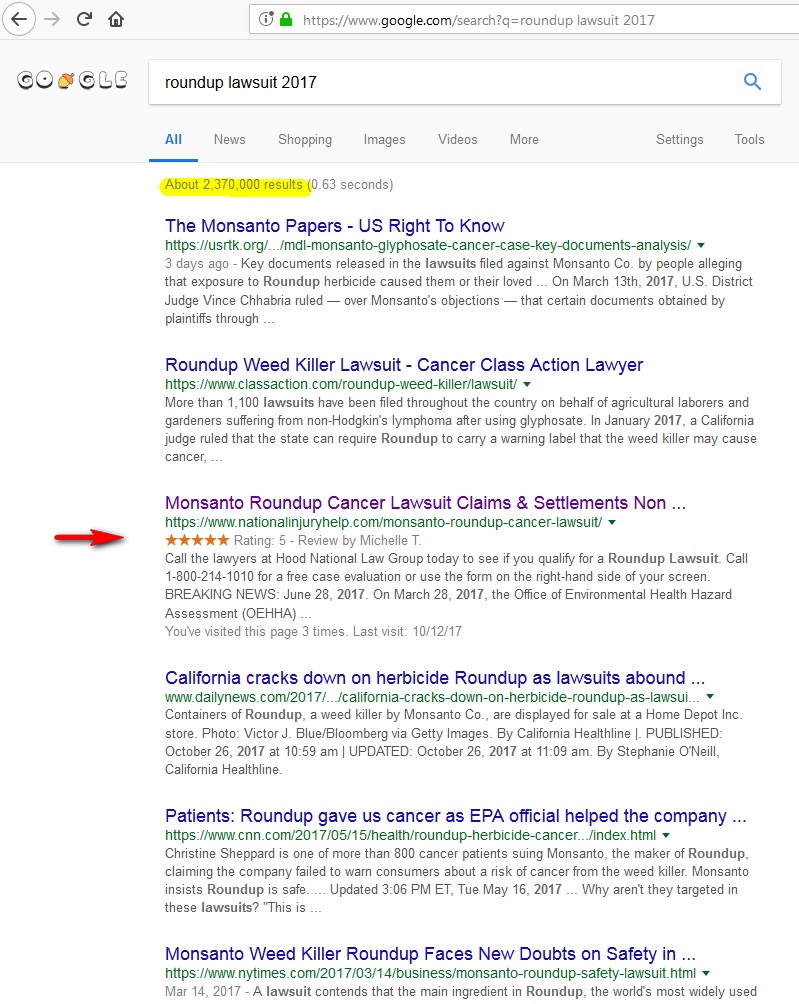Reload the page with the refresh icon

click(84, 19)
